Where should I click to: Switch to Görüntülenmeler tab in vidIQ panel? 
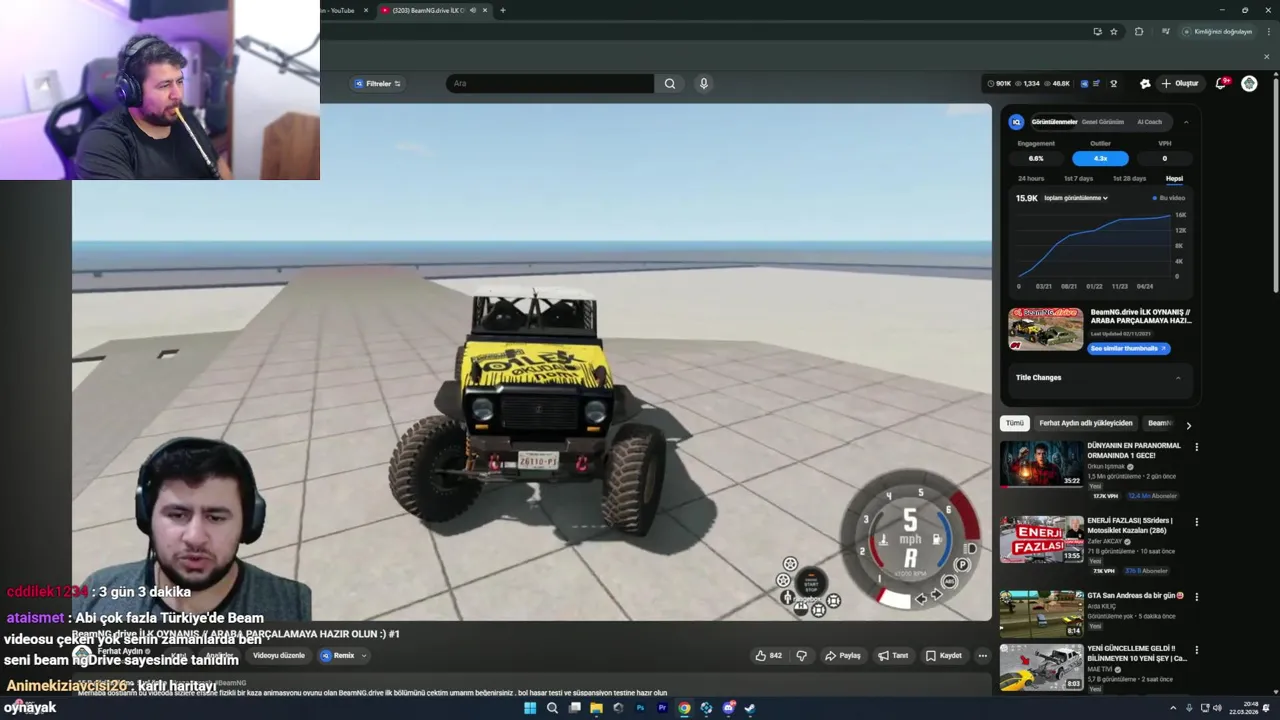(1054, 122)
